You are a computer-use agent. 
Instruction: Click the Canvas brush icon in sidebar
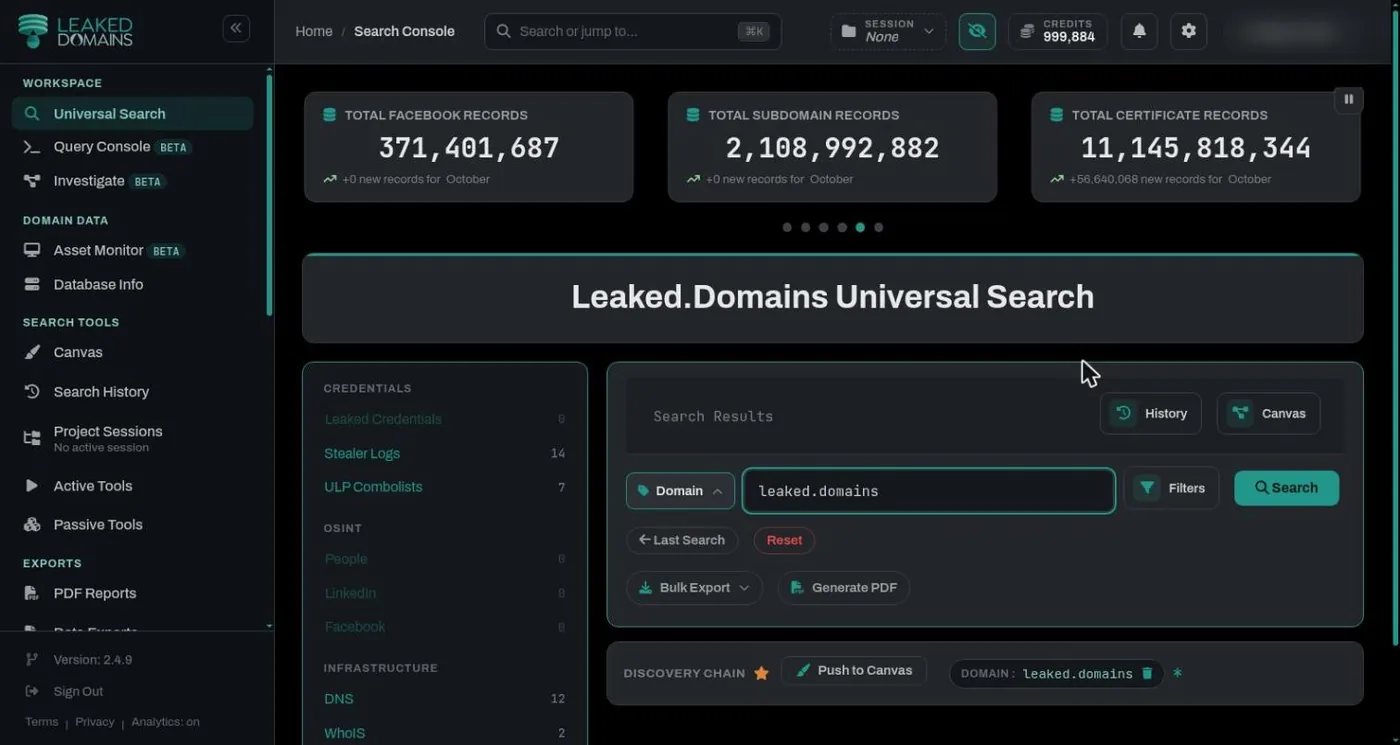32,352
